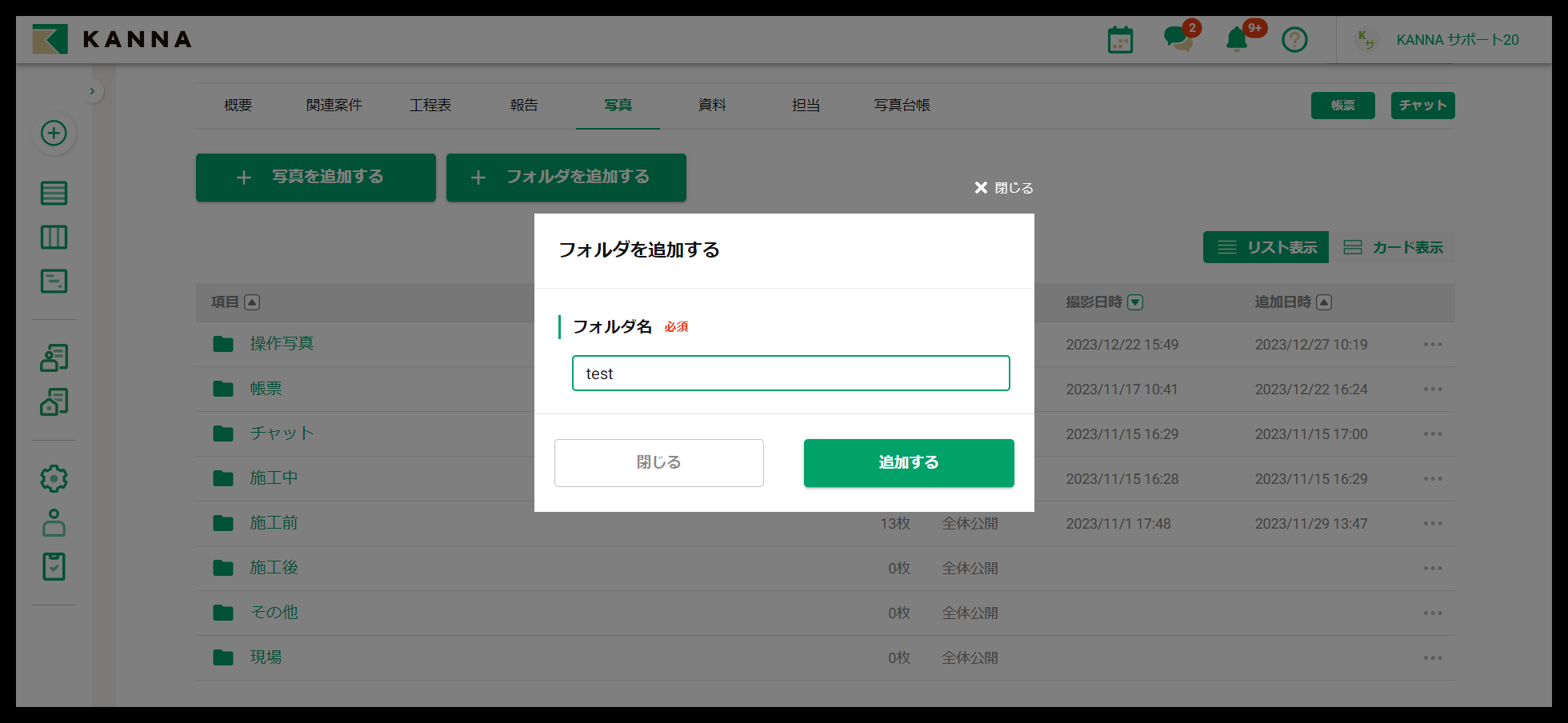Open the calendar icon in header
The image size is (1568, 723).
[1120, 39]
